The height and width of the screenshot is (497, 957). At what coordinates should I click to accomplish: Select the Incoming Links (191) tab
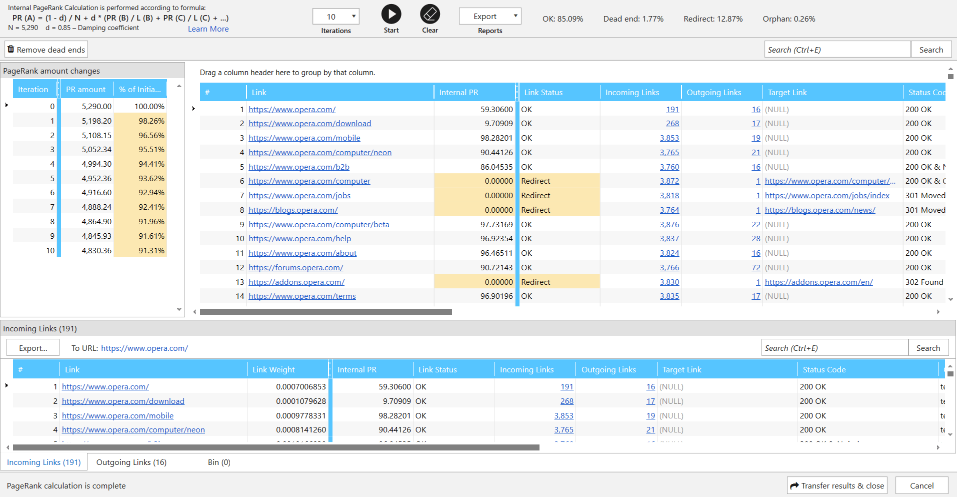[x=44, y=462]
